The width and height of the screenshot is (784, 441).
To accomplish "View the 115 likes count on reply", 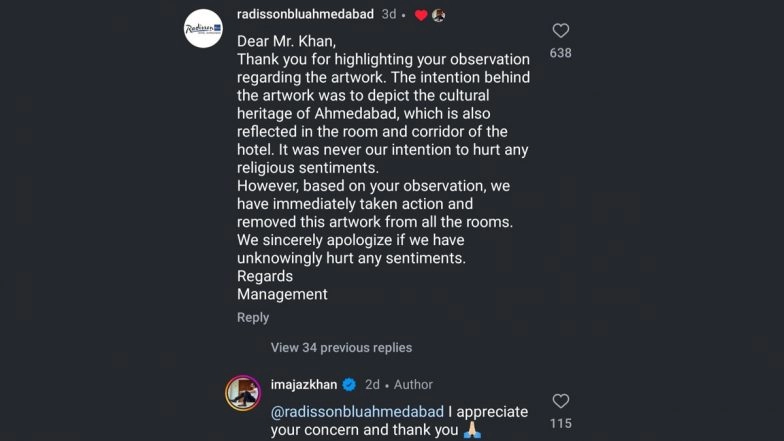I will pyautogui.click(x=561, y=424).
